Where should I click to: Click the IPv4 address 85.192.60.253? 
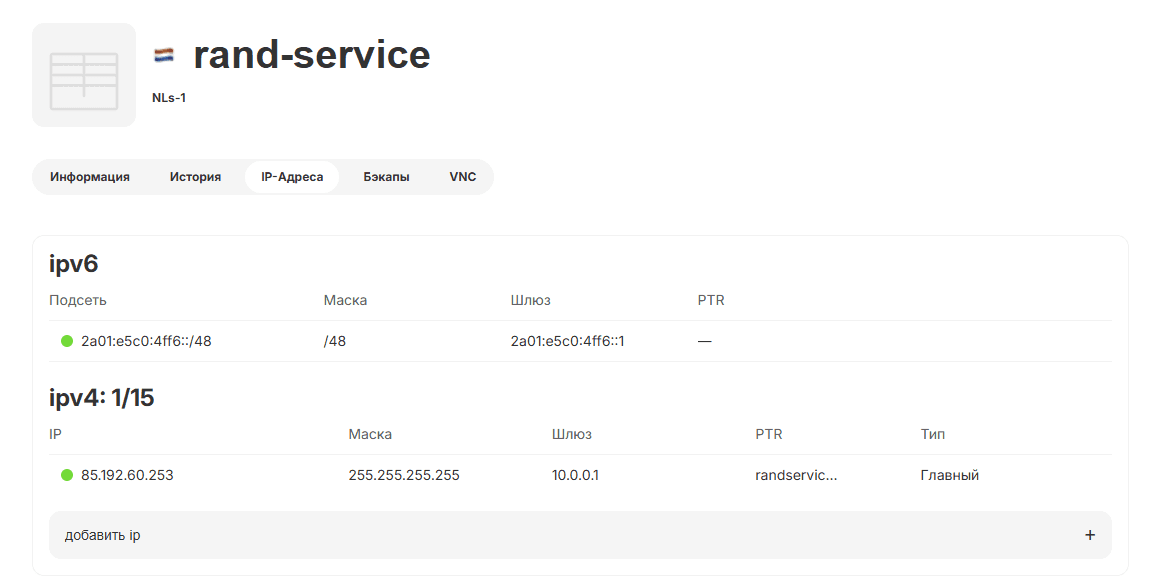click(x=127, y=475)
